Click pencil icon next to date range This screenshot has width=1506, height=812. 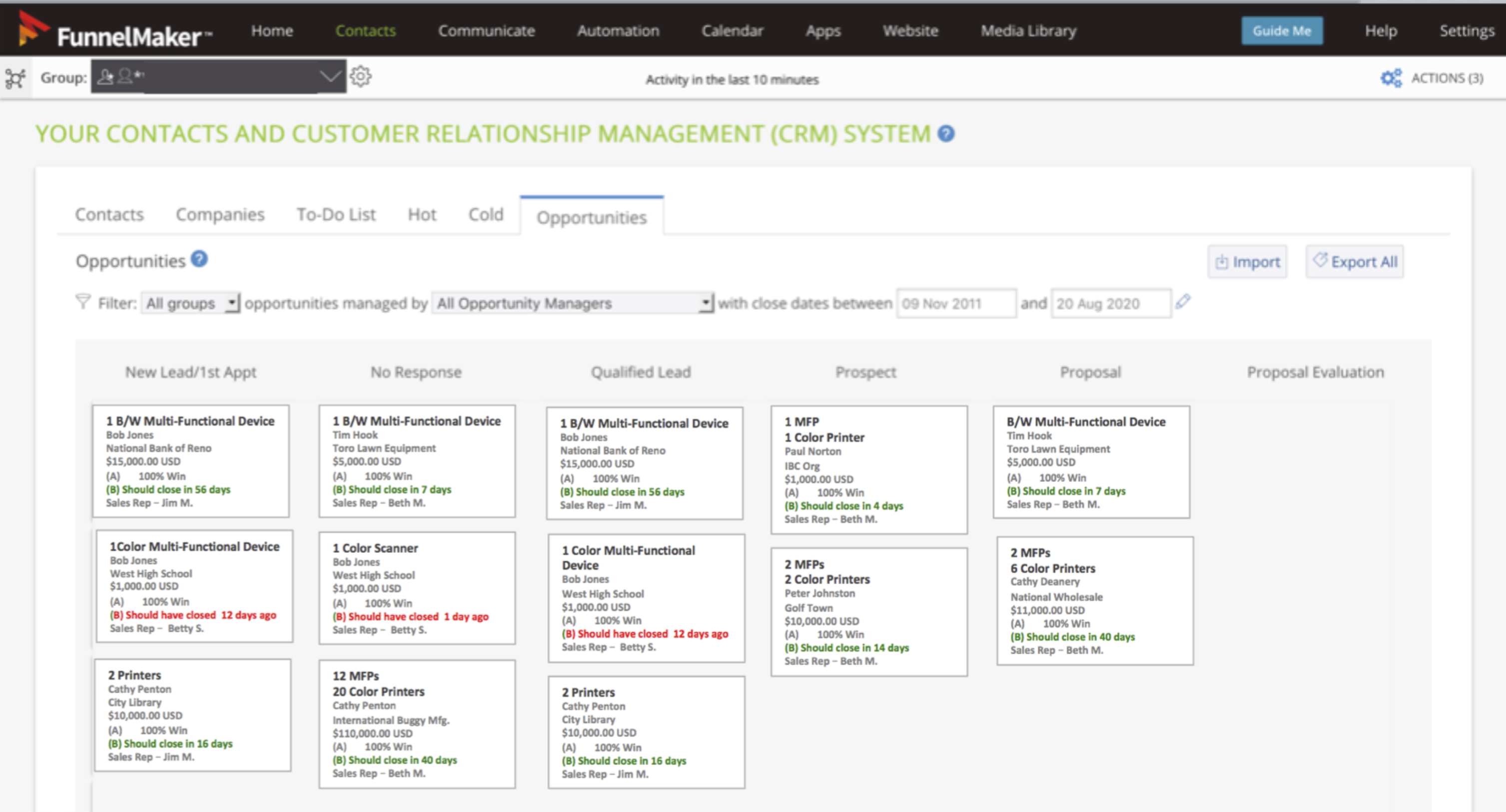pos(1183,302)
